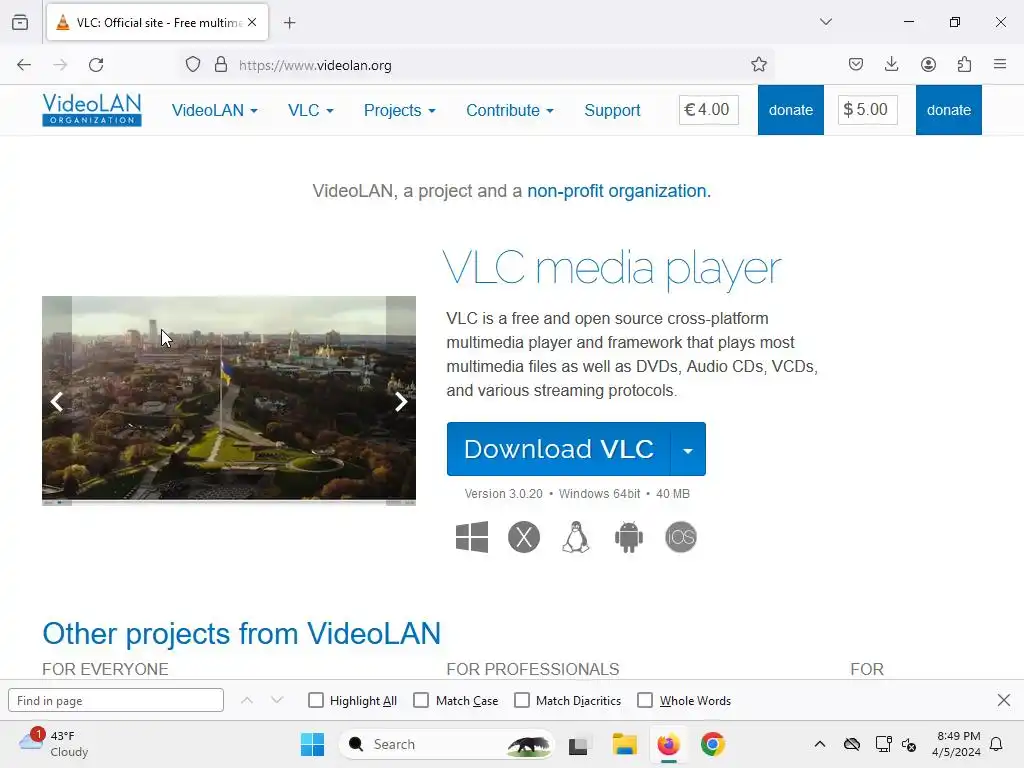Open the notifications bell in system tray
Screen dimensions: 1024x768
coord(996,744)
